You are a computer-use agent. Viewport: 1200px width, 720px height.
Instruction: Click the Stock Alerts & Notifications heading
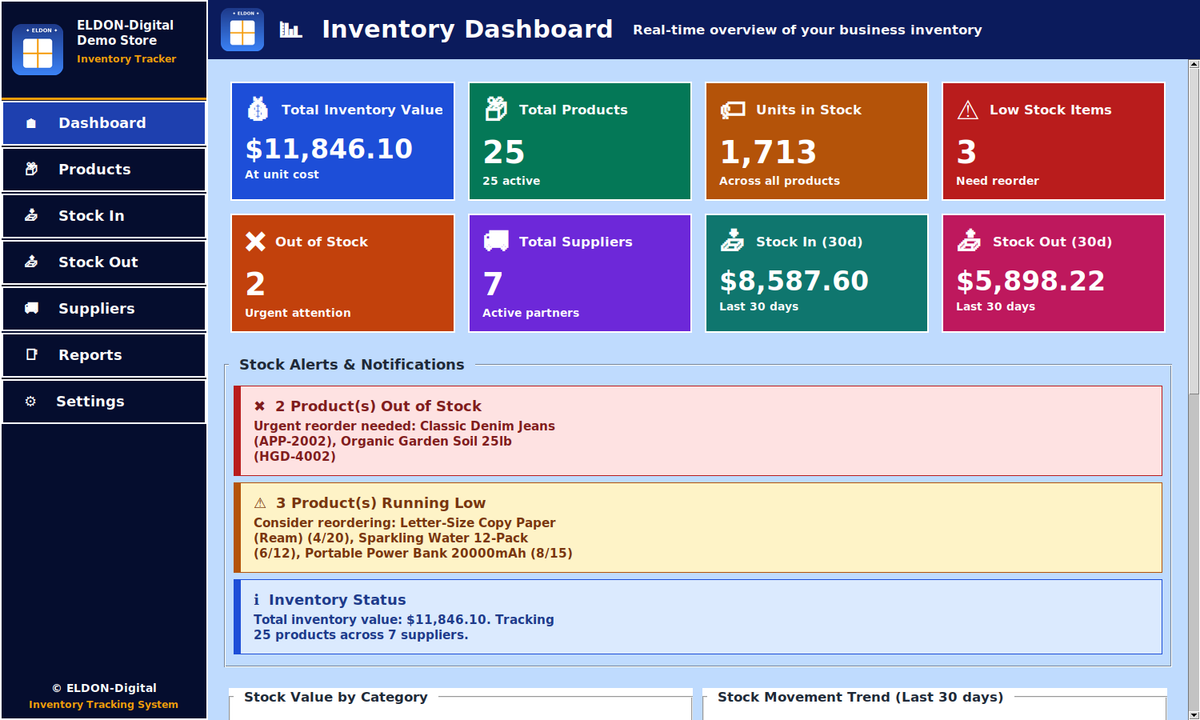352,365
